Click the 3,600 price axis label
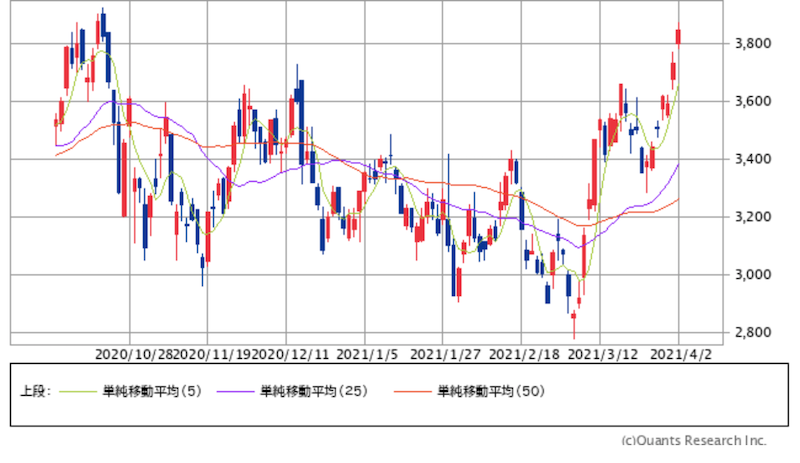The height and width of the screenshot is (463, 800). pos(753,101)
